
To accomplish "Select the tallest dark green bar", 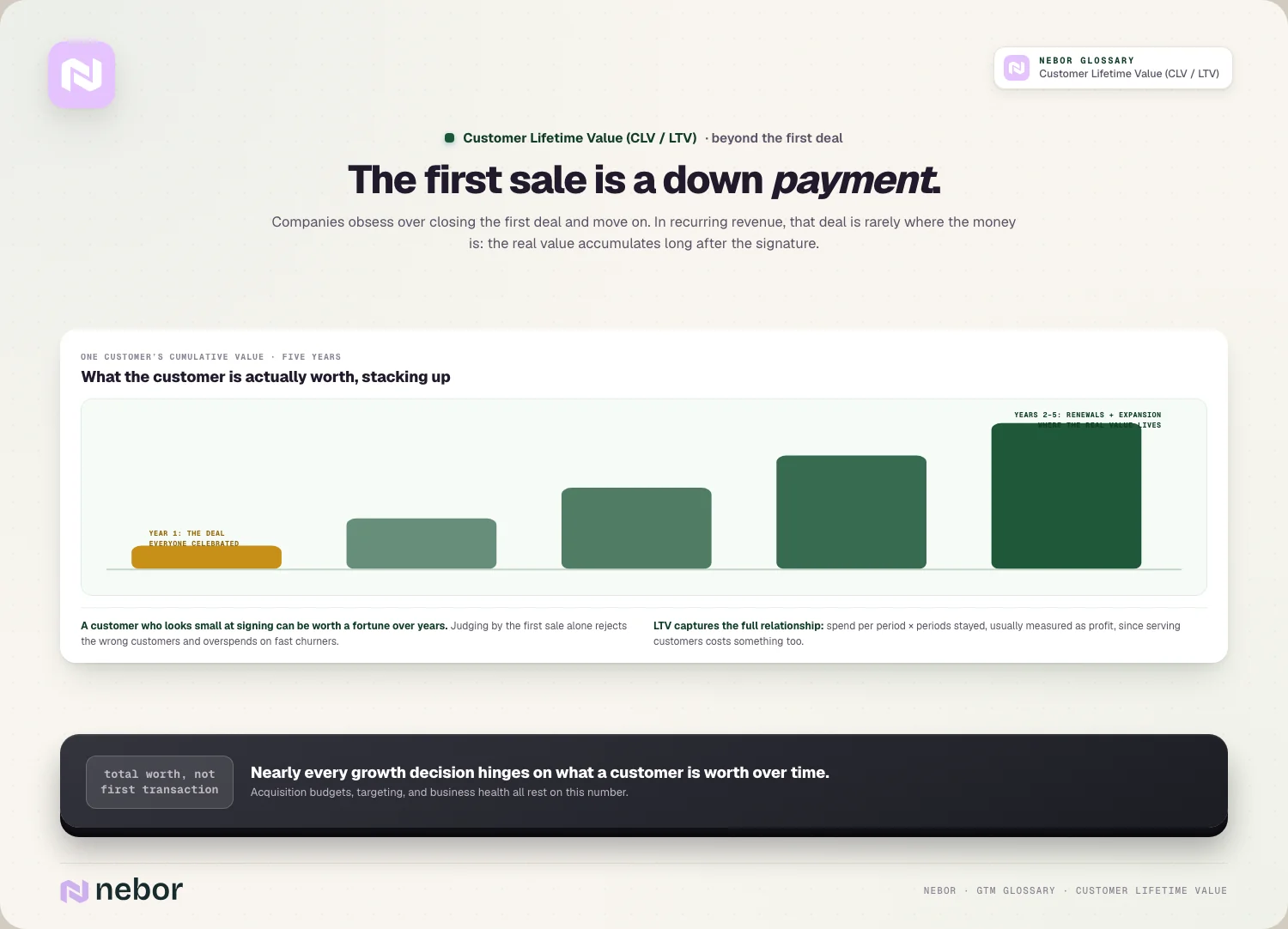I will 1066,496.
